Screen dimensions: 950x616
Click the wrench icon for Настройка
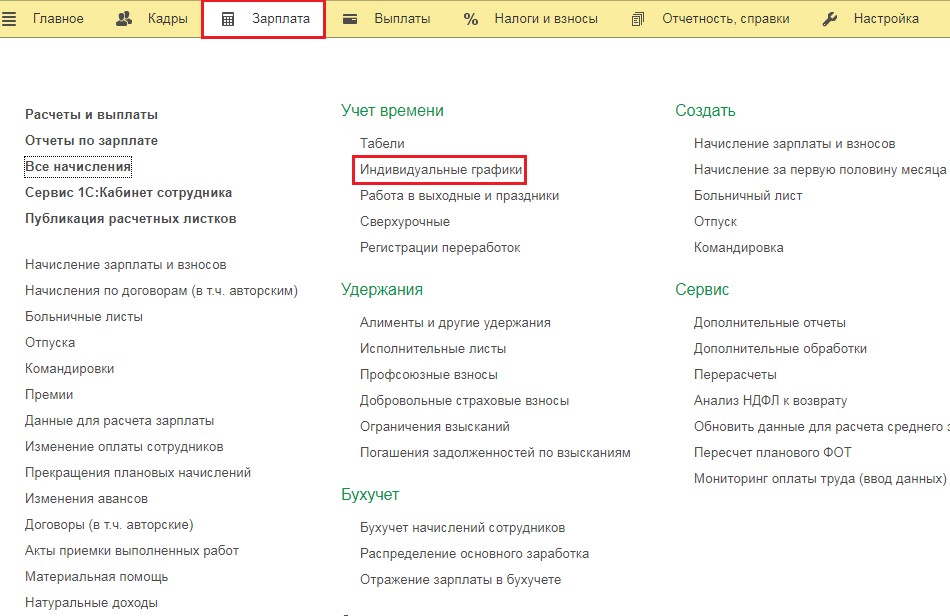coord(829,19)
